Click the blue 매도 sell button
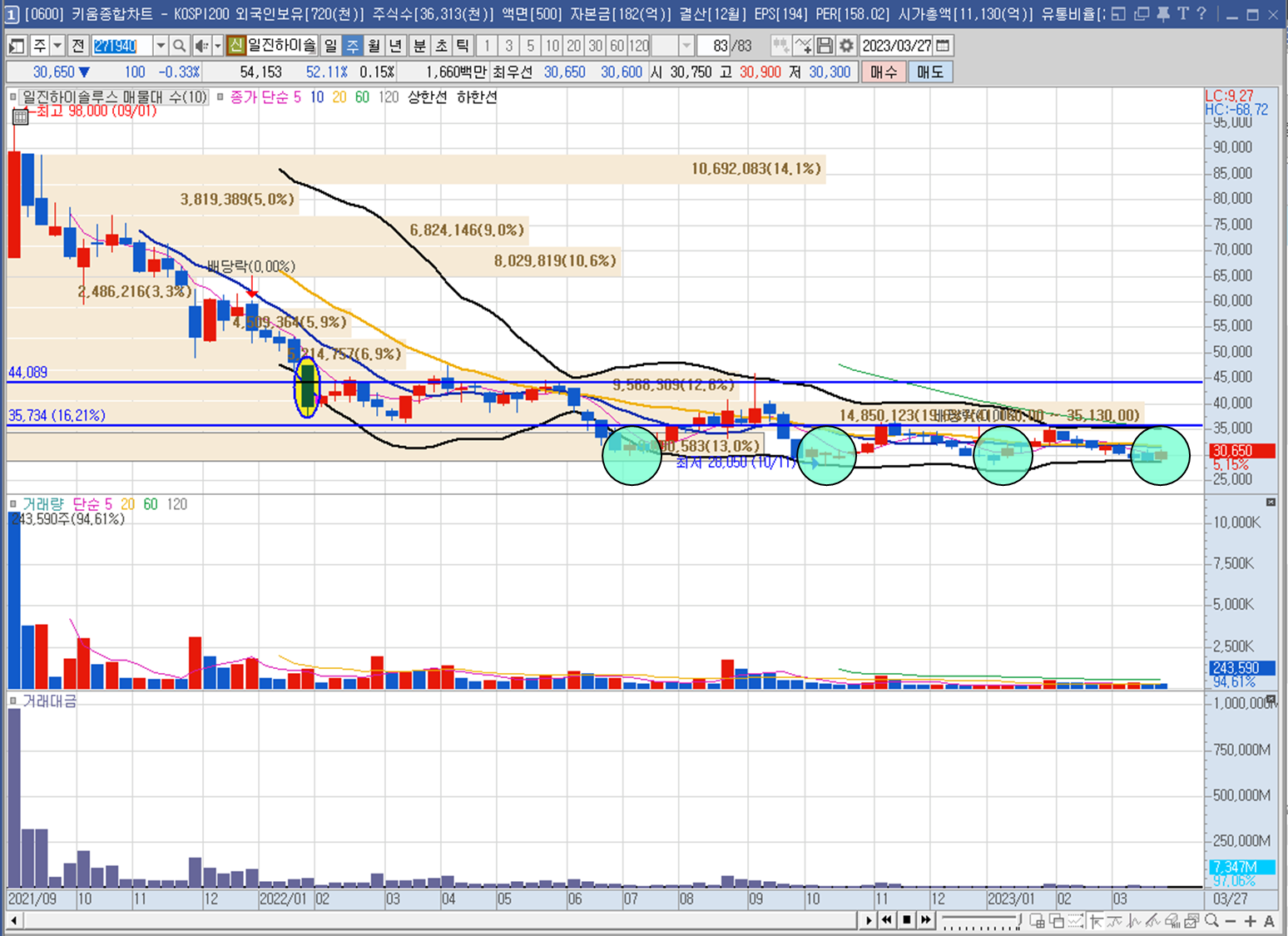The width and height of the screenshot is (1288, 936). [930, 72]
